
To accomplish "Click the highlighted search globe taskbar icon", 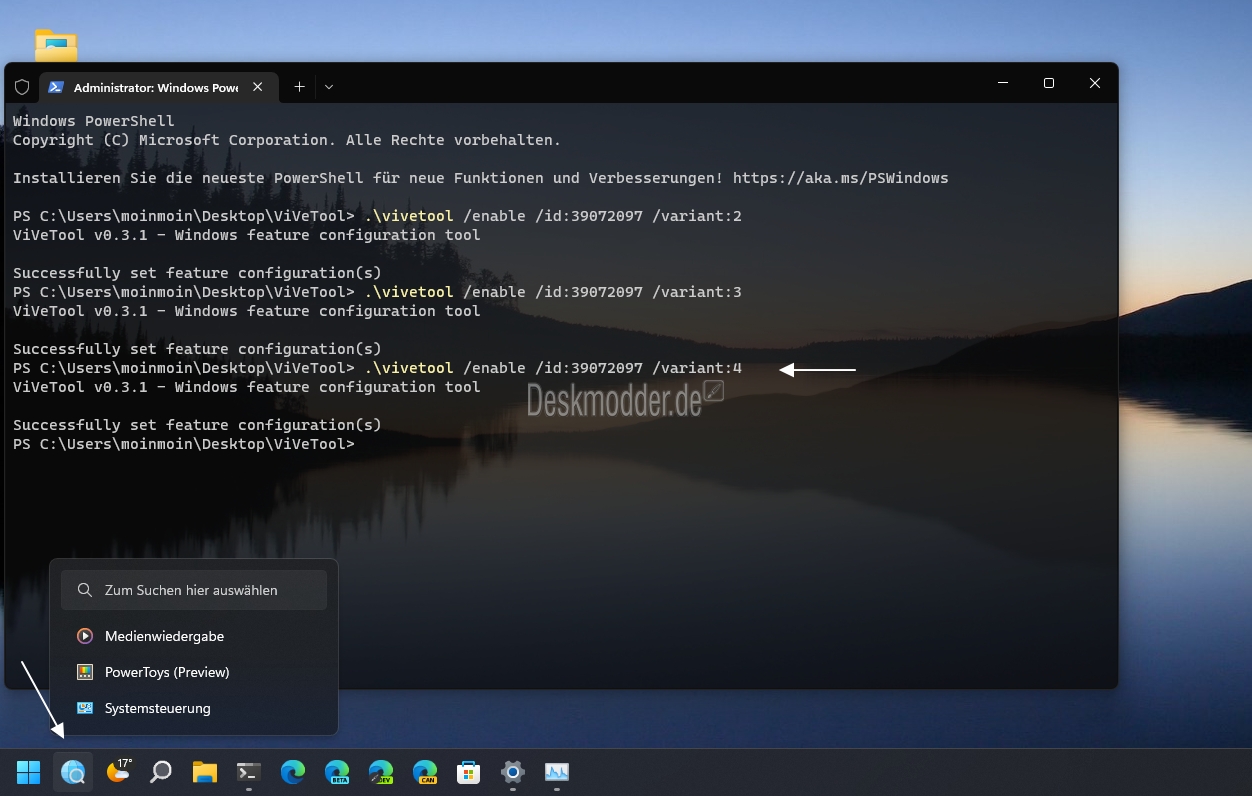I will 73,772.
